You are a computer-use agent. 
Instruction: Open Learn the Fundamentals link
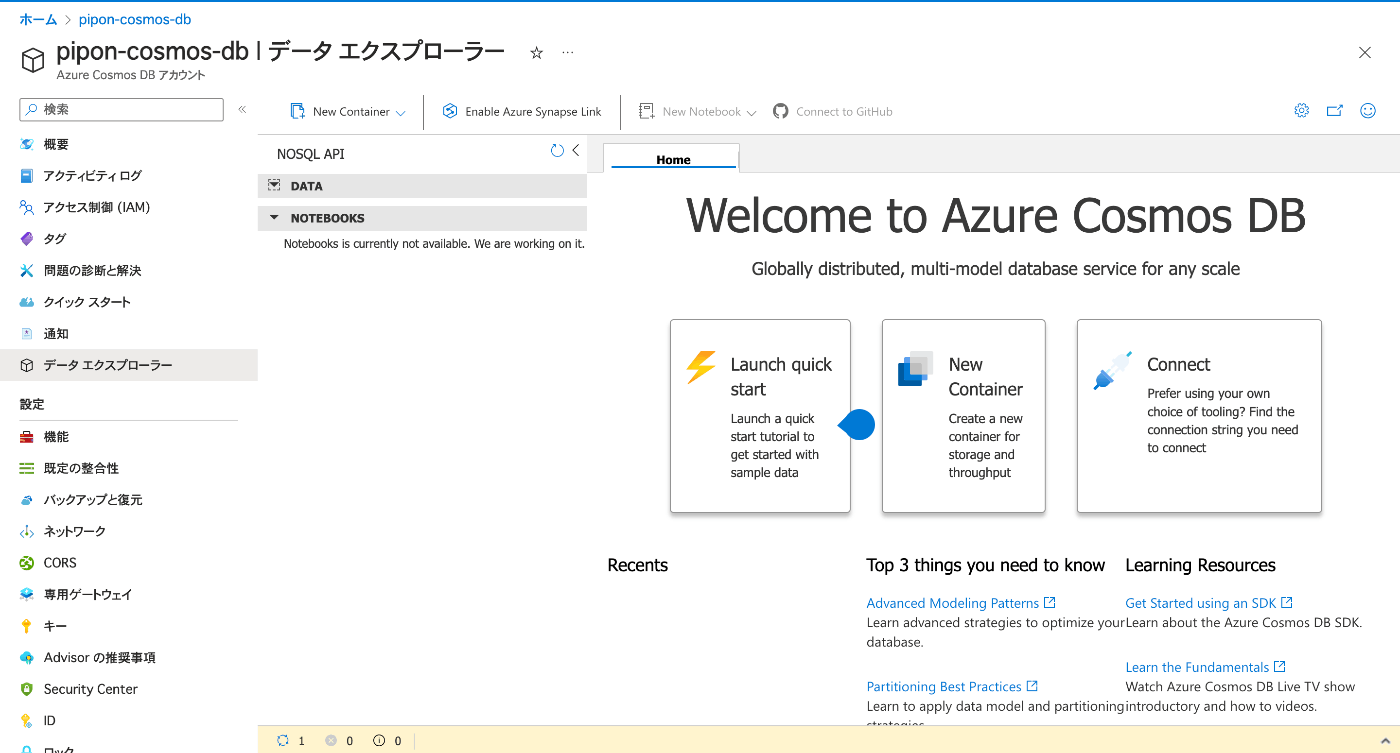click(1205, 667)
